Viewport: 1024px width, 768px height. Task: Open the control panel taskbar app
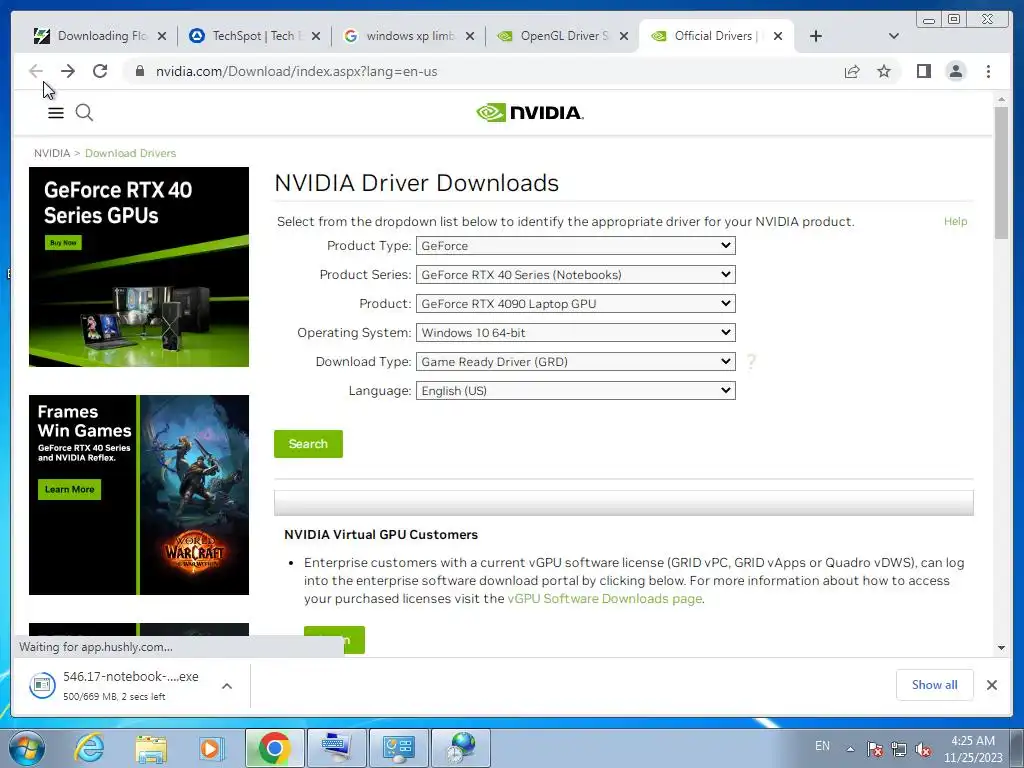[398, 748]
